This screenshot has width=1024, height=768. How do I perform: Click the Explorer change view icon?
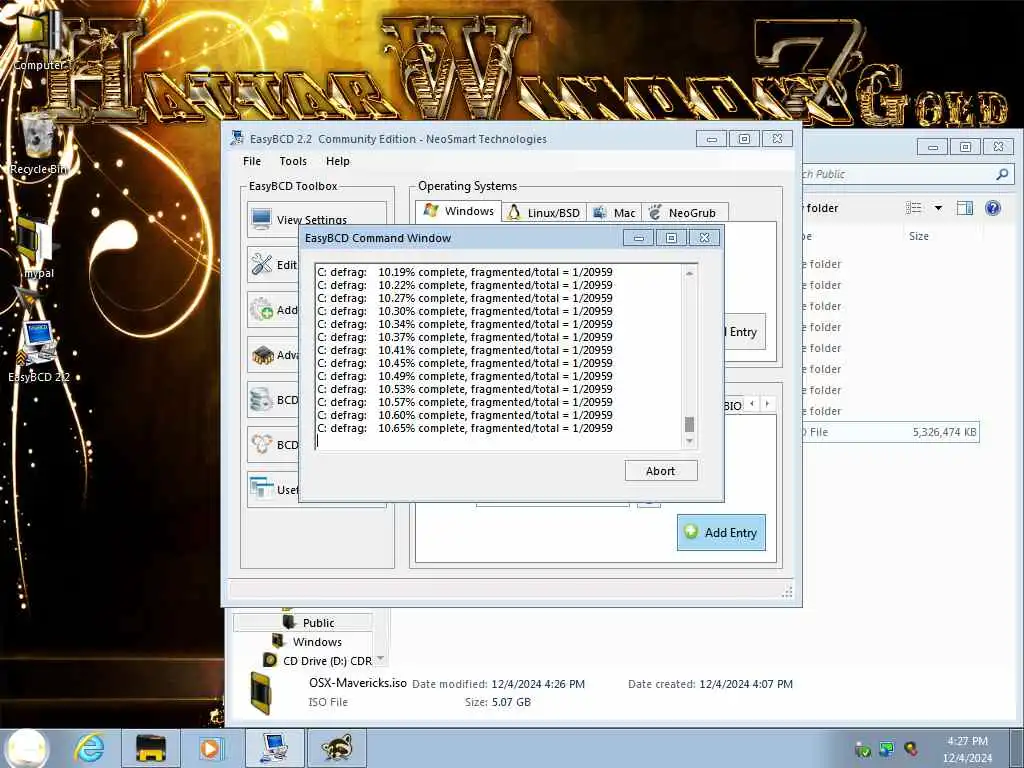[914, 208]
